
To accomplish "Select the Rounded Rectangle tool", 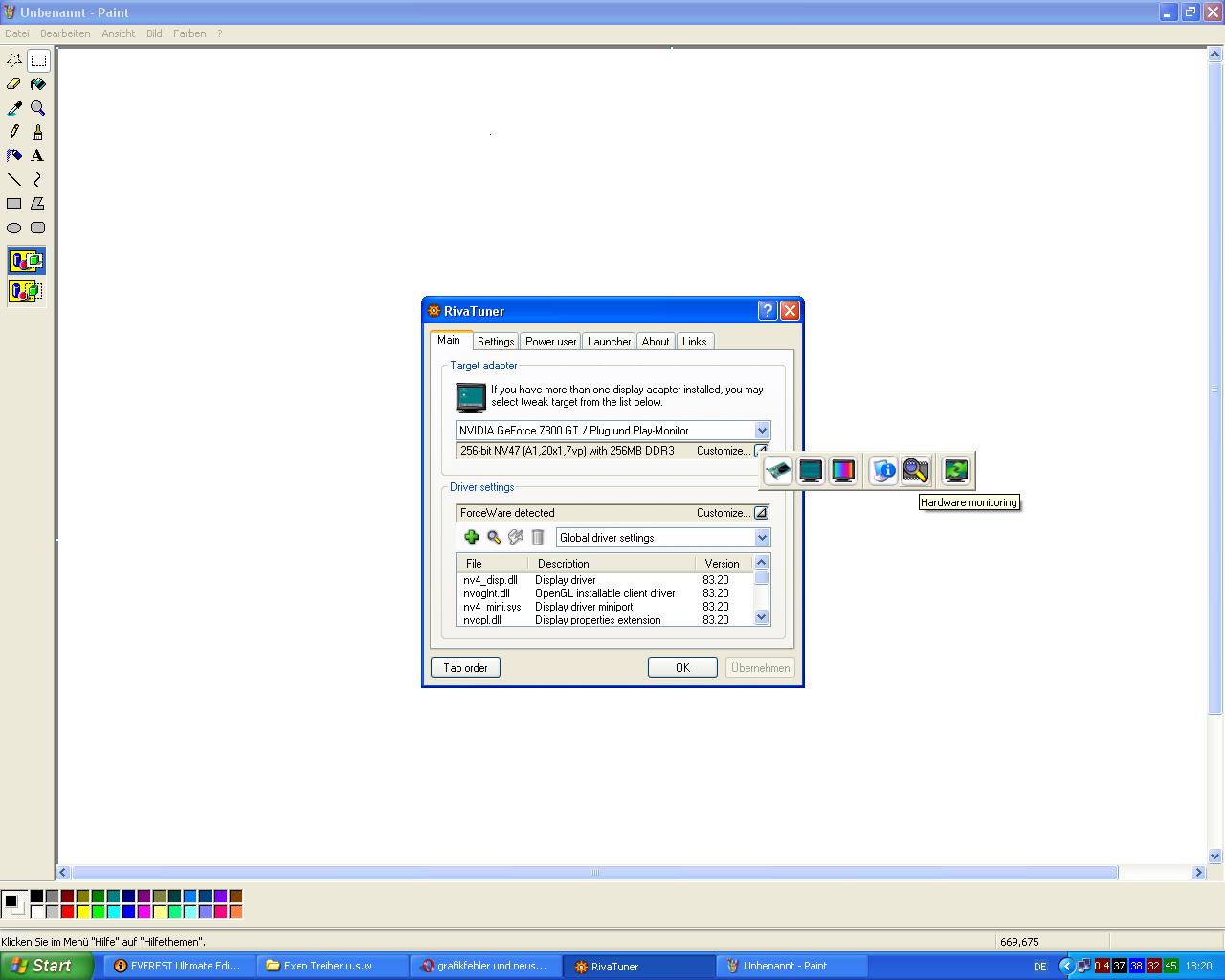I will [38, 228].
